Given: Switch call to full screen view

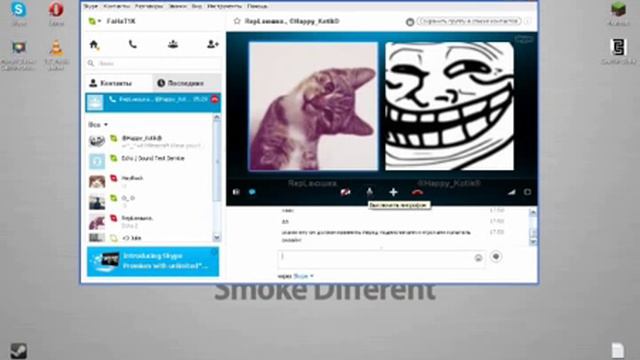Looking at the screenshot, I should pos(527,192).
